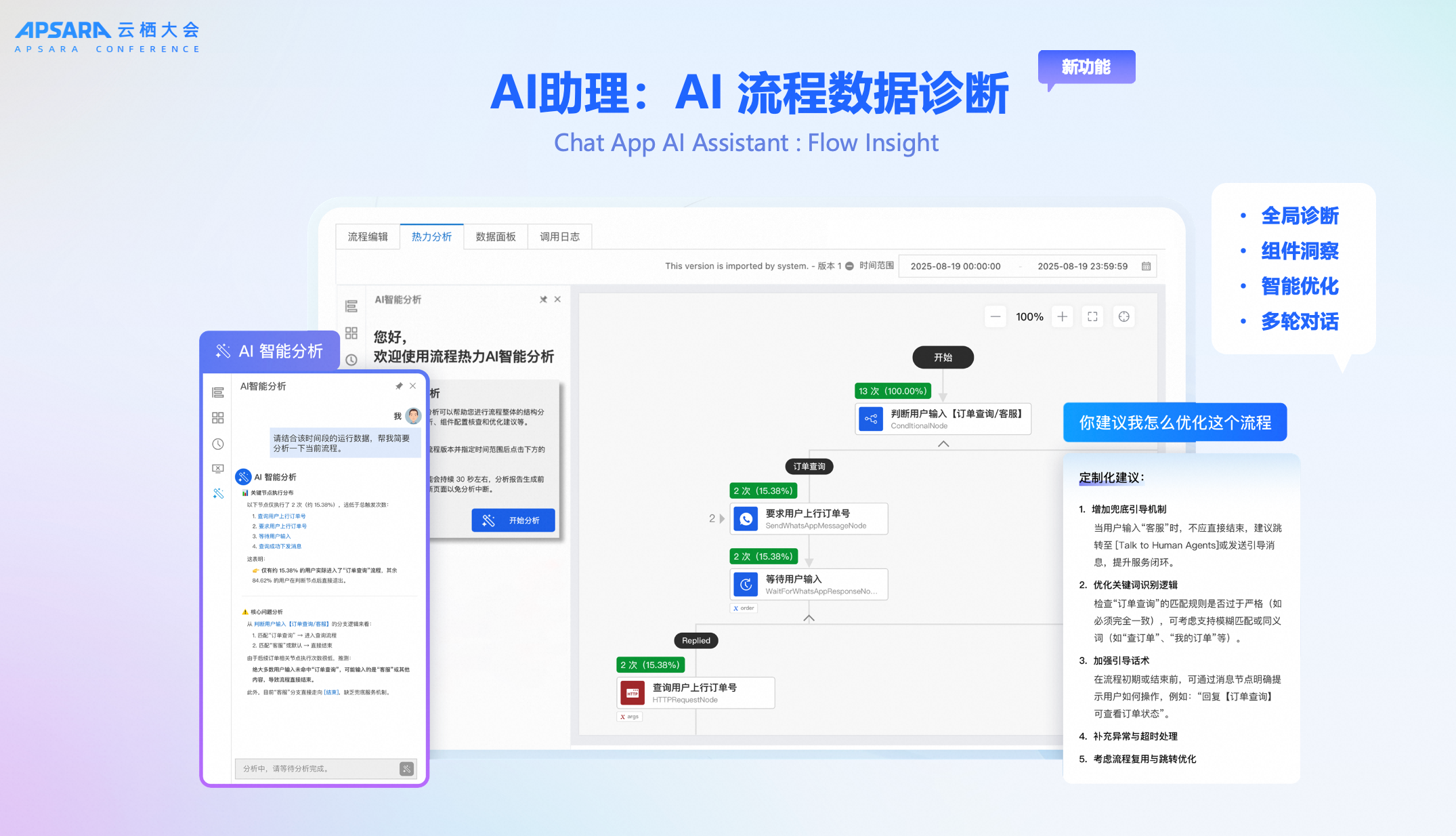Viewport: 1456px width, 836px height.
Task: Select the WaitForWhatsAppResponseNo… subtitle
Action: (821, 591)
